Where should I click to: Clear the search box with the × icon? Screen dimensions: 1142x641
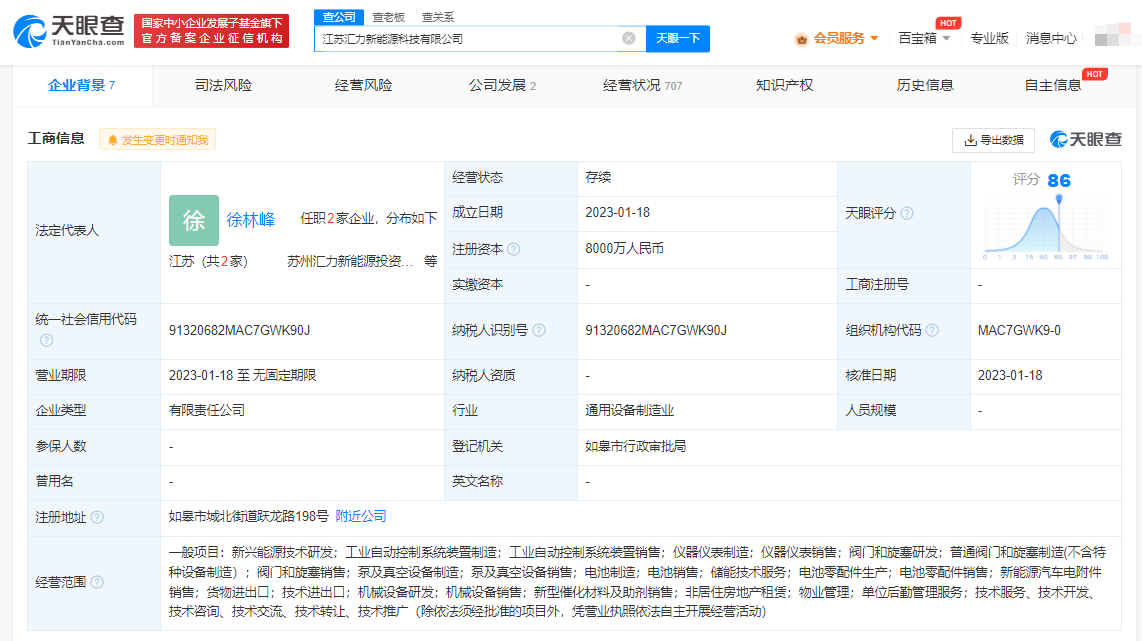(628, 38)
